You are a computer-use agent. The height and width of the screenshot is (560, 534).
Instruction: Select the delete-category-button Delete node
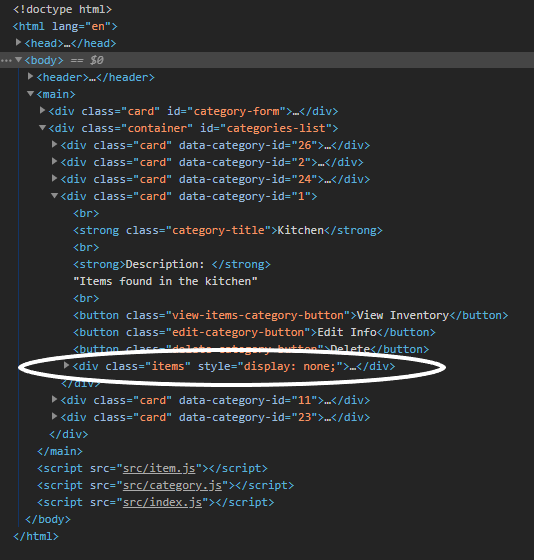[251, 349]
